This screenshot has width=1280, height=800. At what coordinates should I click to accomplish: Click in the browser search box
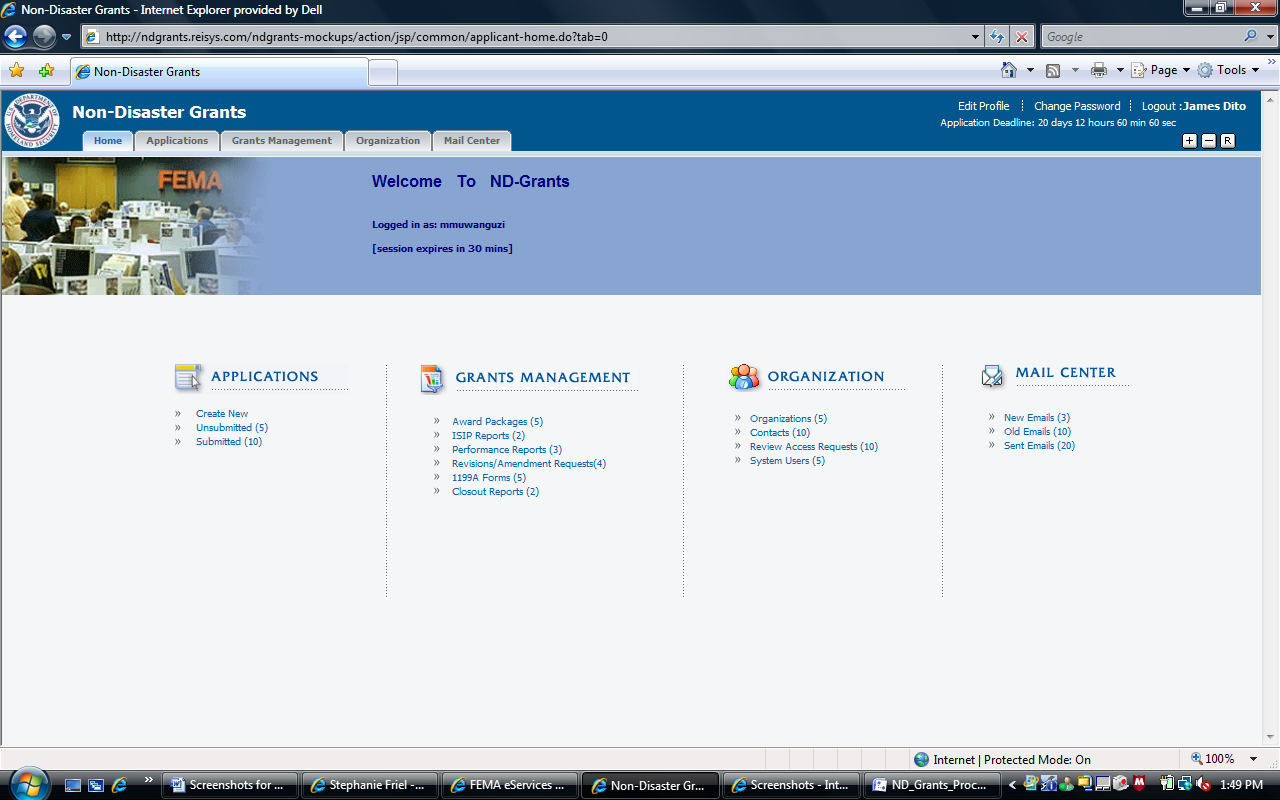(x=1140, y=37)
